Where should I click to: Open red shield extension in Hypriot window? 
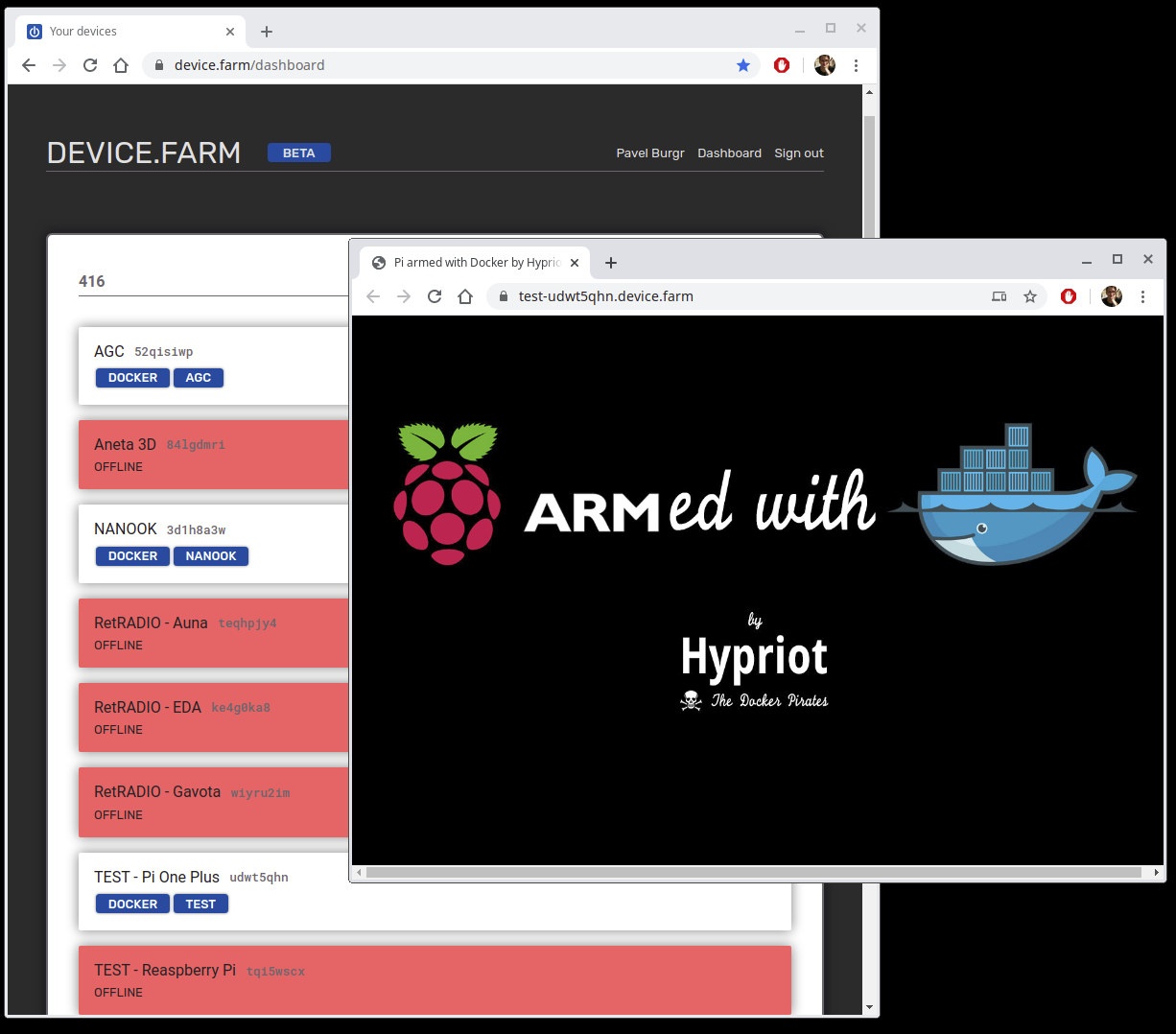(x=1069, y=296)
